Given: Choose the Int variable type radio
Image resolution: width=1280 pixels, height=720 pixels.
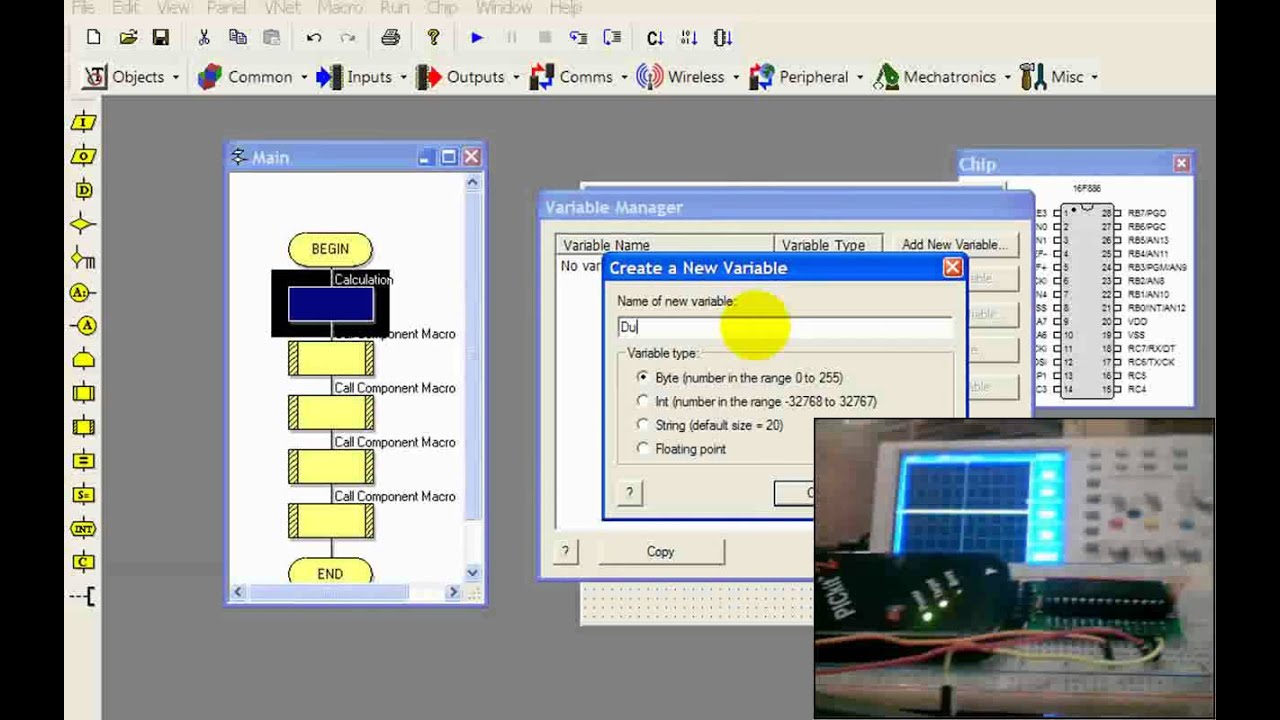Looking at the screenshot, I should [x=642, y=401].
